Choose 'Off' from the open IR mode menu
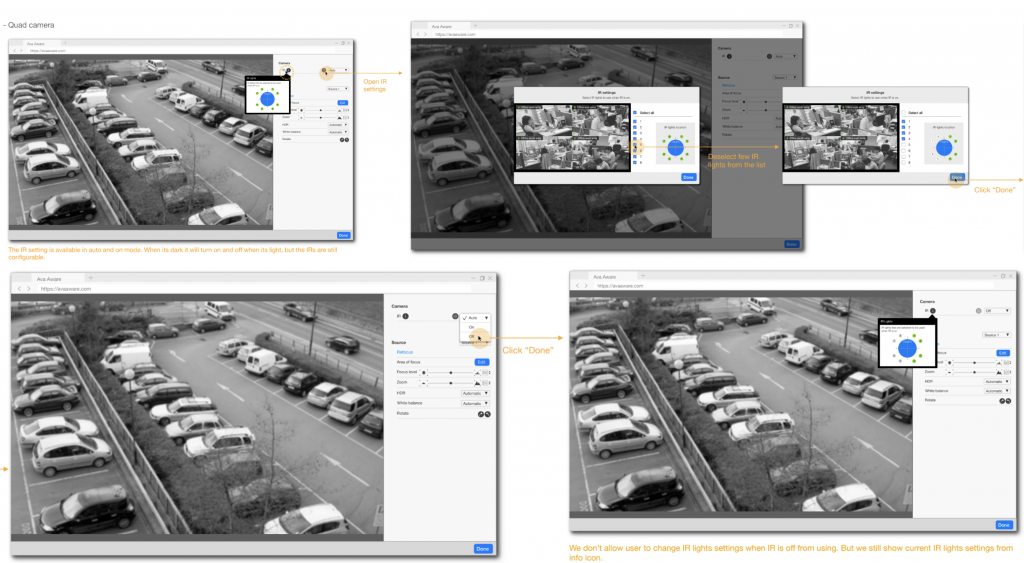 [x=472, y=337]
